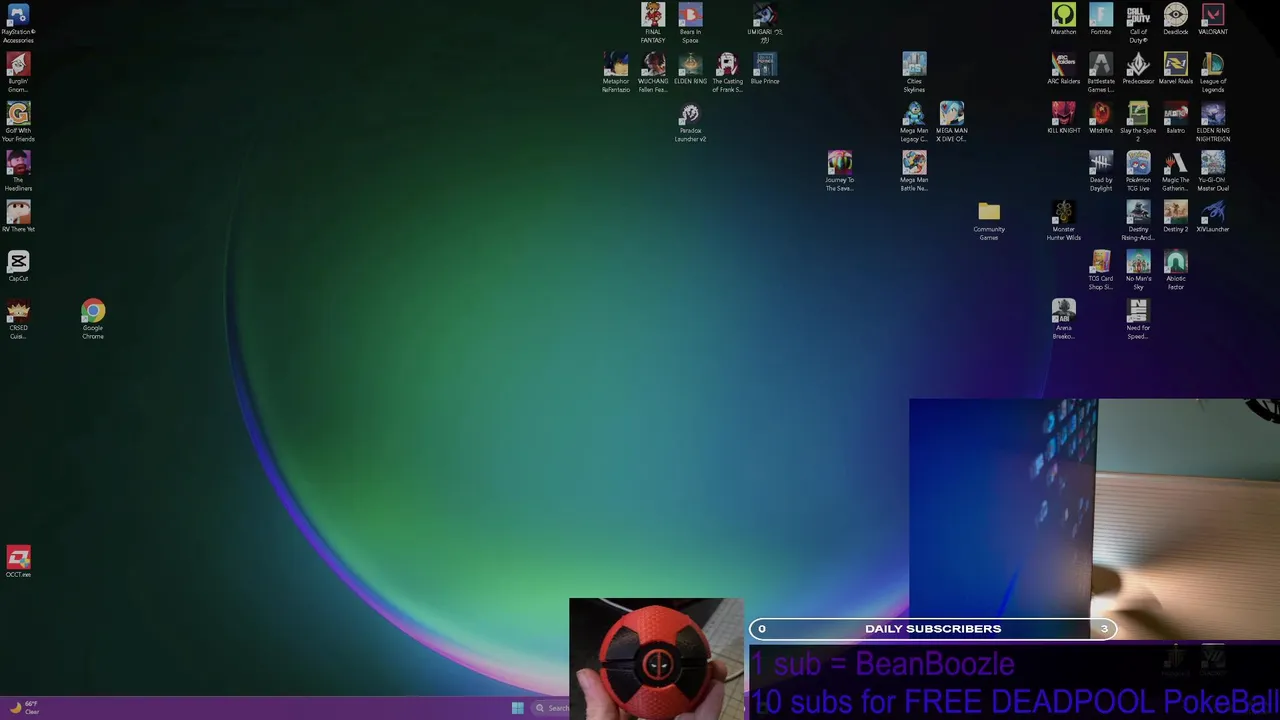
Task: Select the UMIGARI desktop icon
Action: (x=765, y=23)
